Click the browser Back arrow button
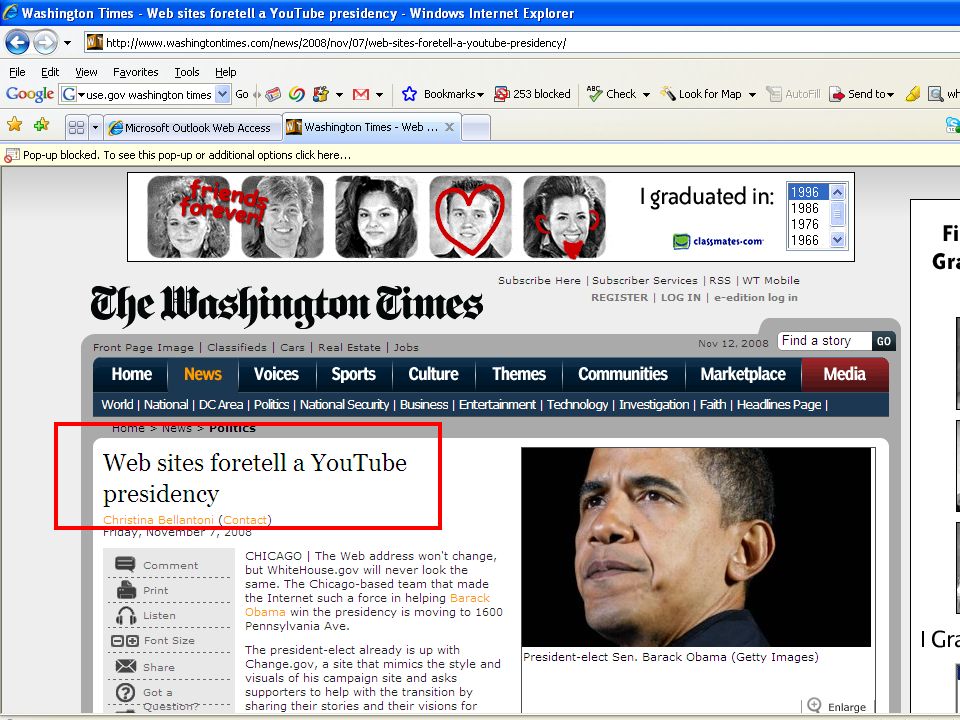 coord(17,43)
